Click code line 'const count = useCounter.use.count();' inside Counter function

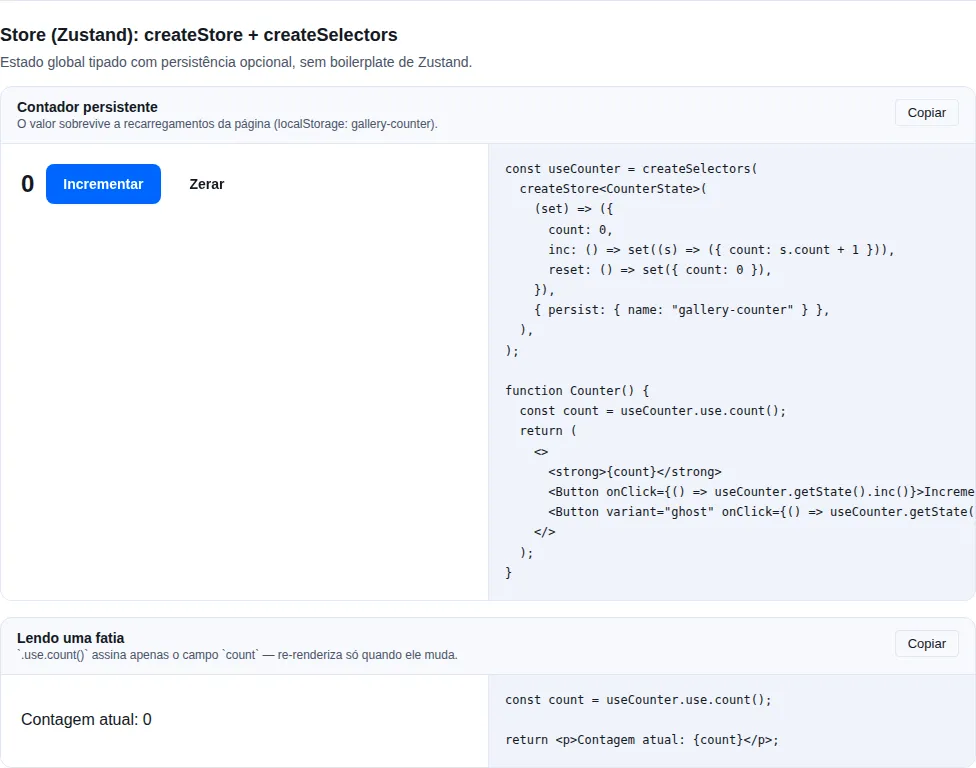point(653,411)
